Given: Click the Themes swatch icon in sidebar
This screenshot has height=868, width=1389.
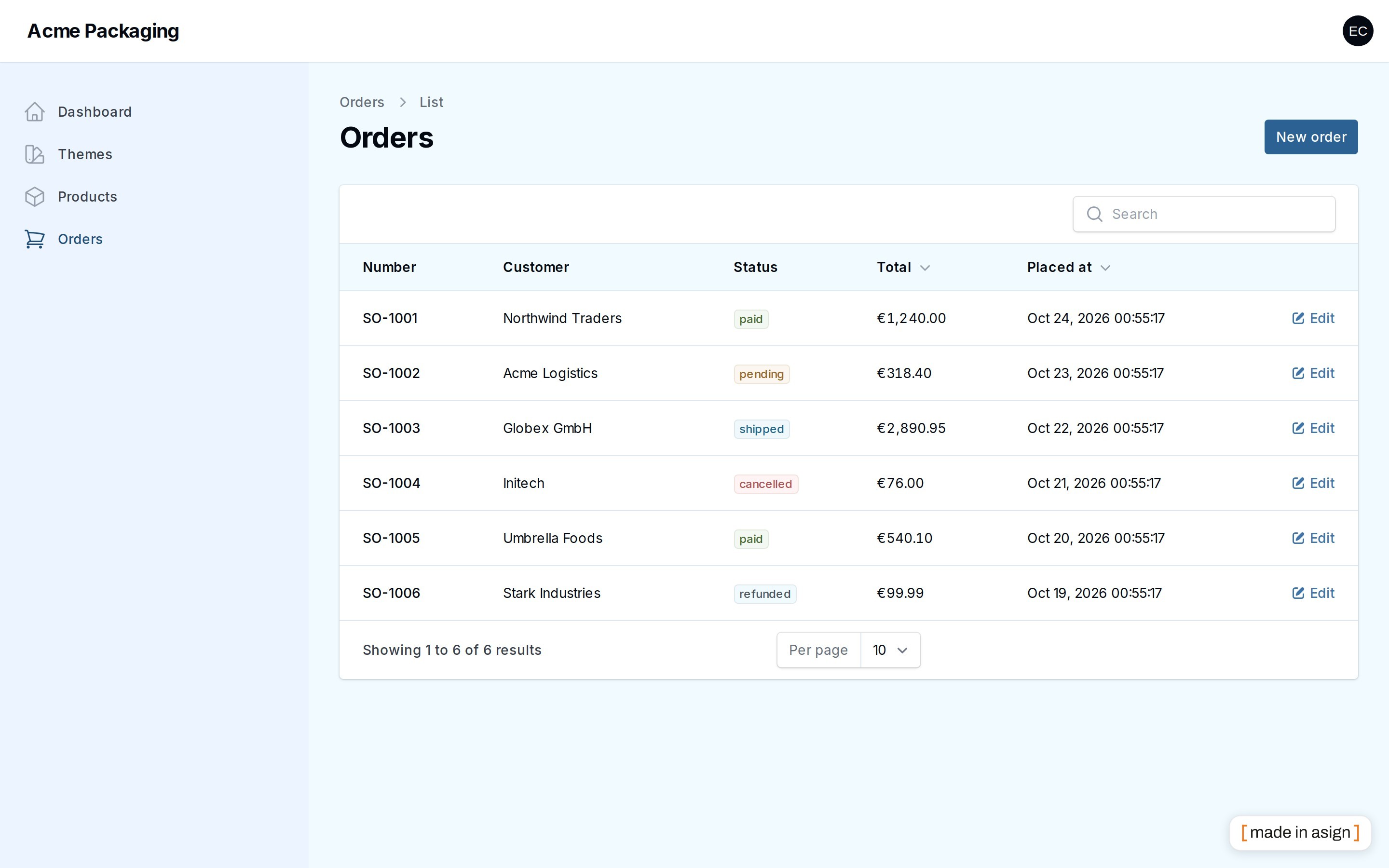Looking at the screenshot, I should pyautogui.click(x=34, y=154).
